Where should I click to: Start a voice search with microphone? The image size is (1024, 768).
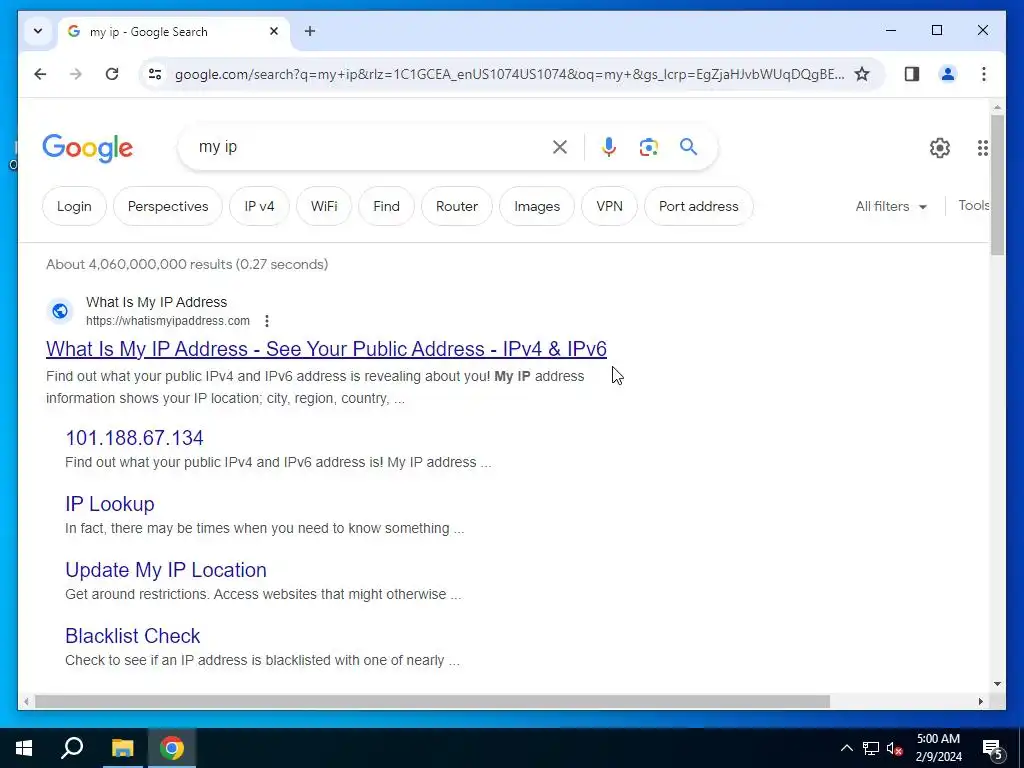coord(609,147)
